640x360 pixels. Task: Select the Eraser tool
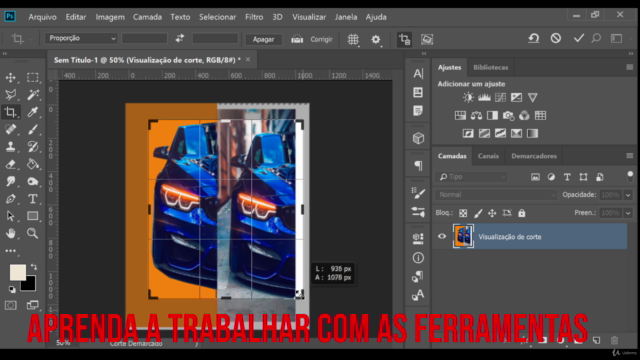click(x=11, y=164)
